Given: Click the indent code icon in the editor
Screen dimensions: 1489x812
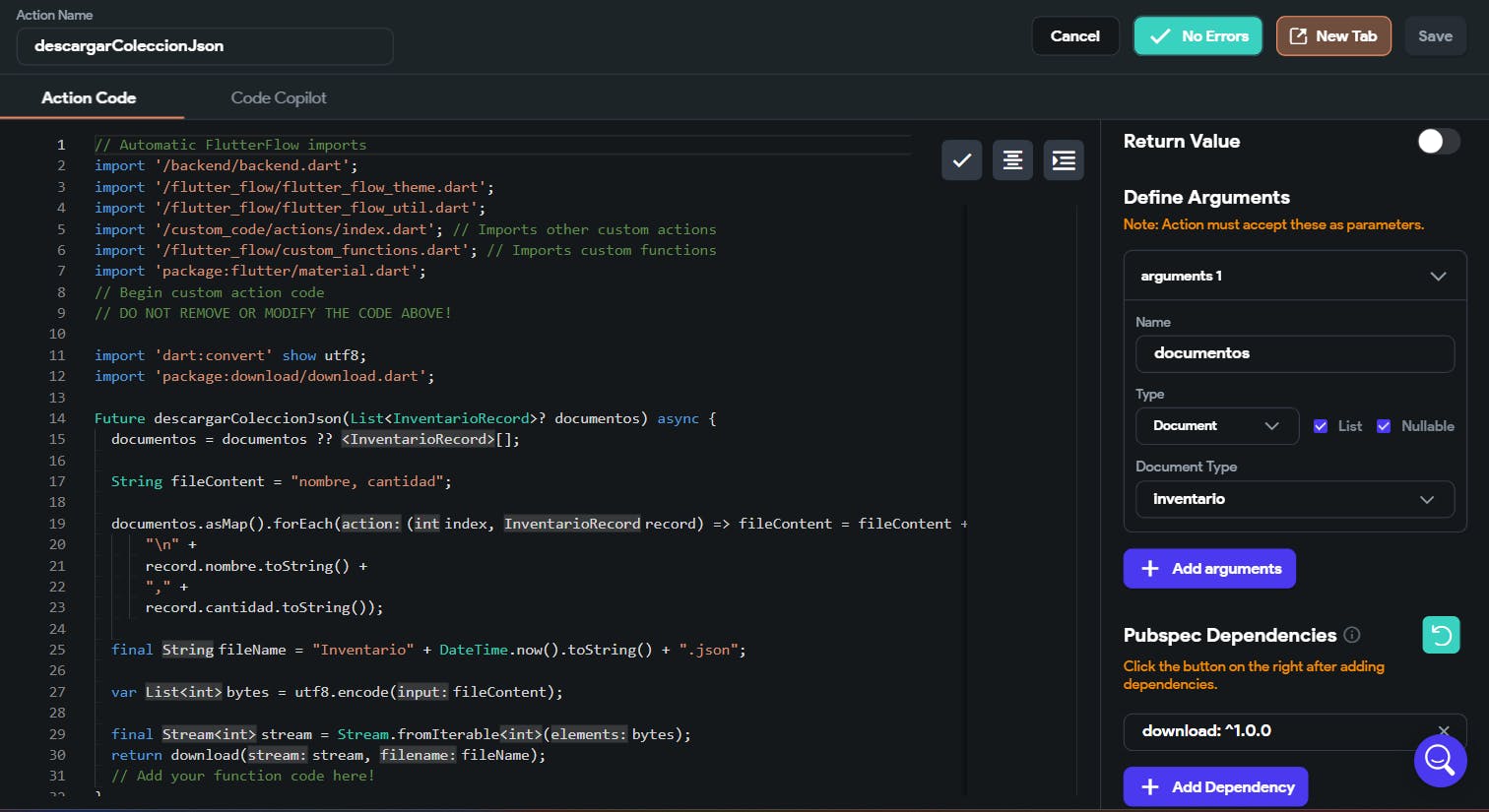Looking at the screenshot, I should coord(1064,160).
